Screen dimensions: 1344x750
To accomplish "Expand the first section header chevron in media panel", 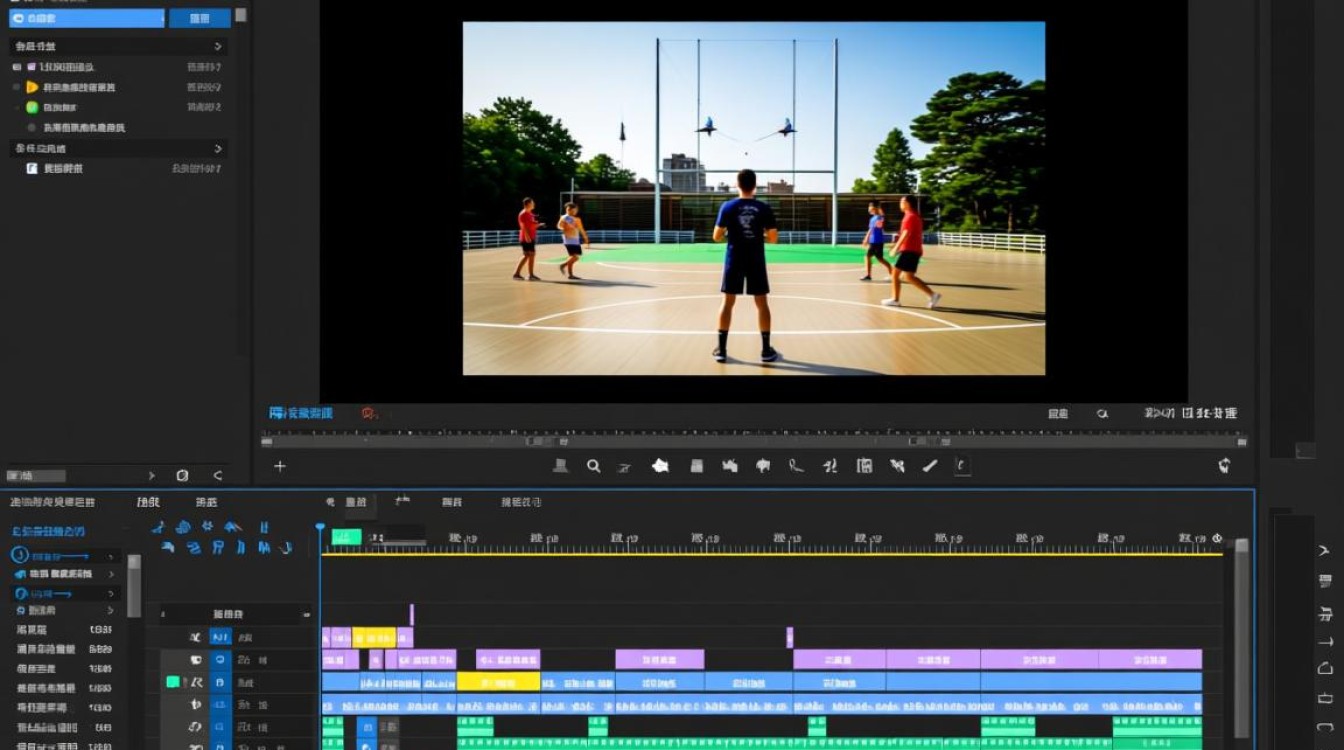I will pos(217,46).
